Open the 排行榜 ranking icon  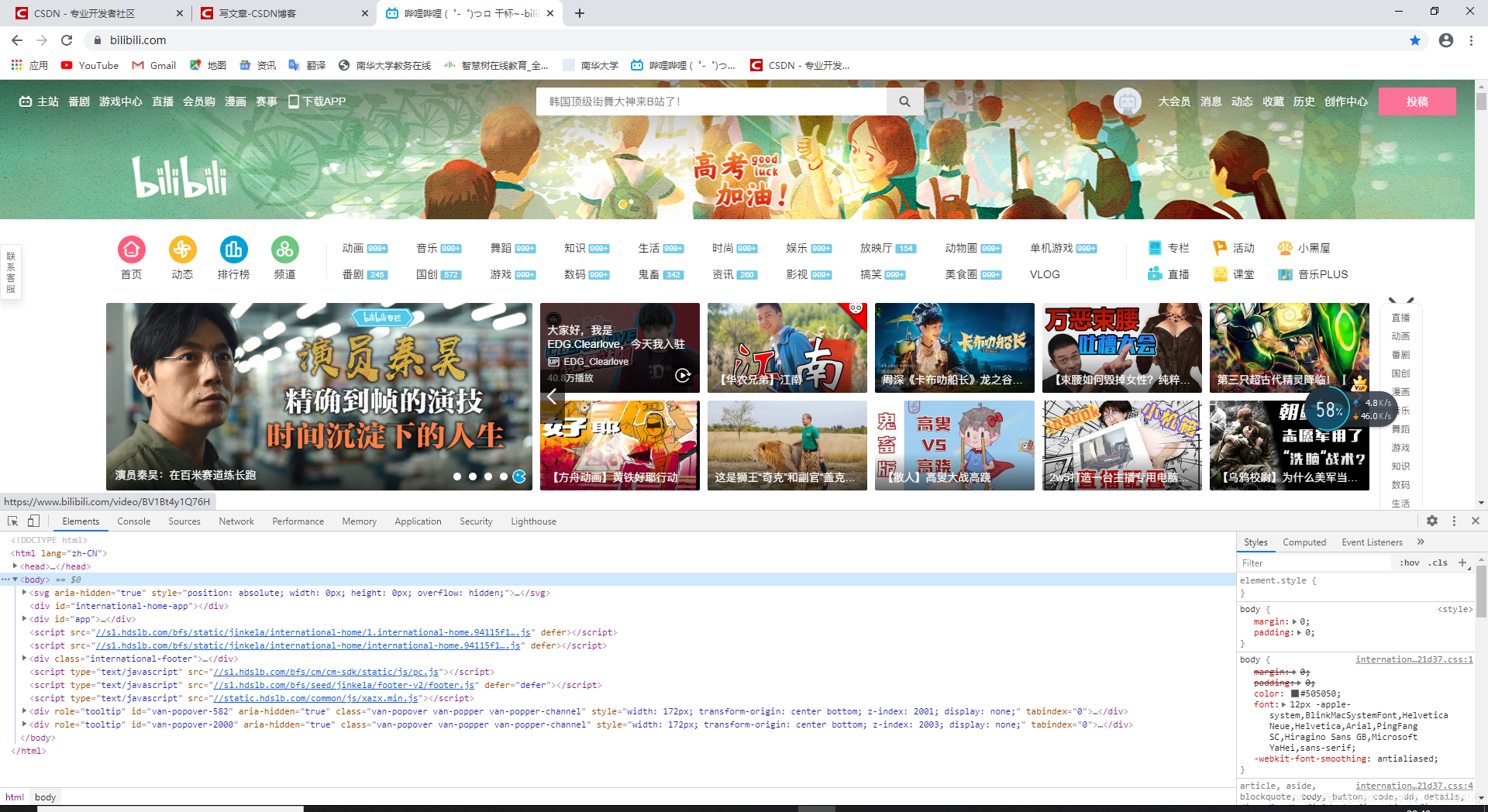point(233,249)
